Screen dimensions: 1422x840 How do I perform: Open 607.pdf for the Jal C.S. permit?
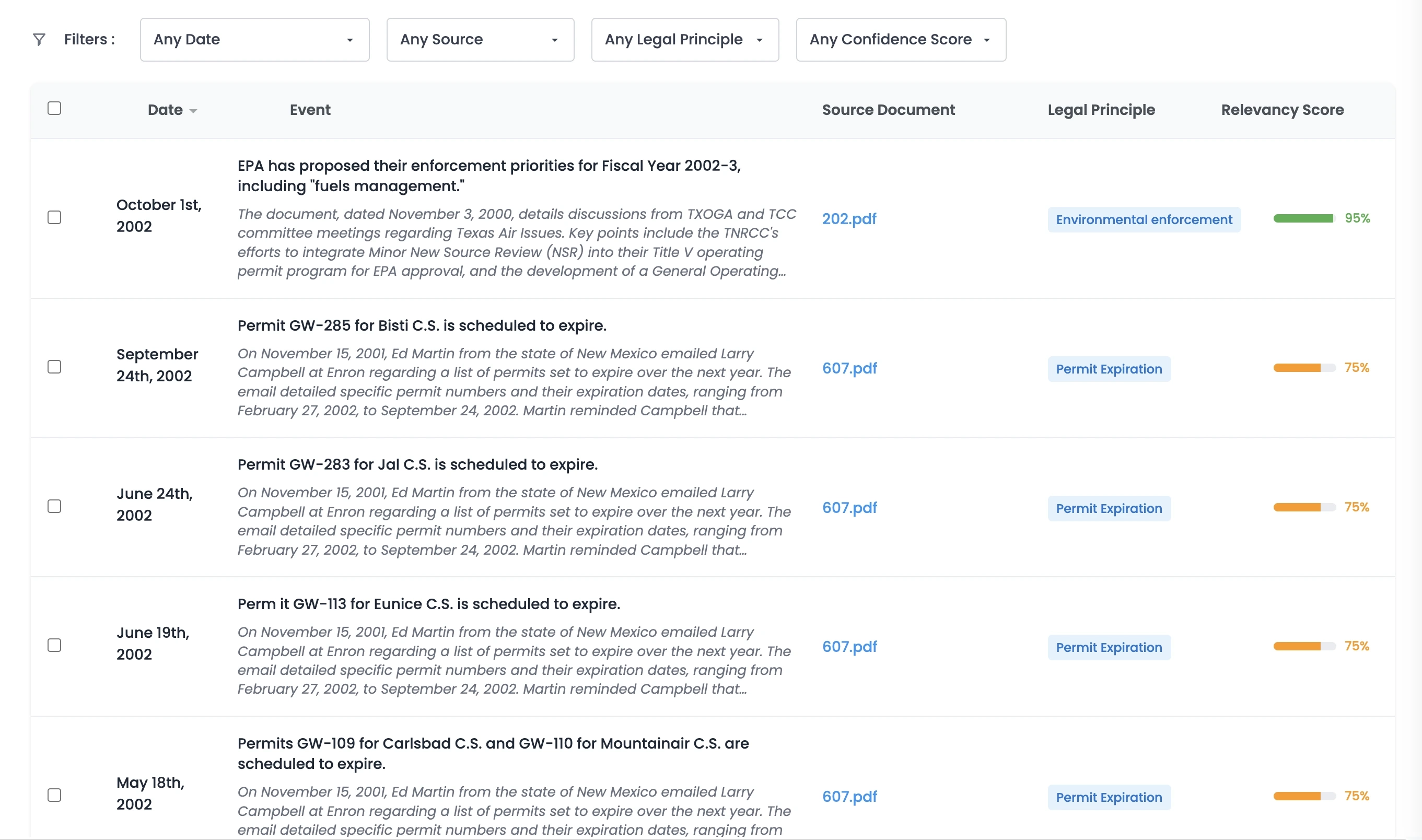click(x=849, y=507)
